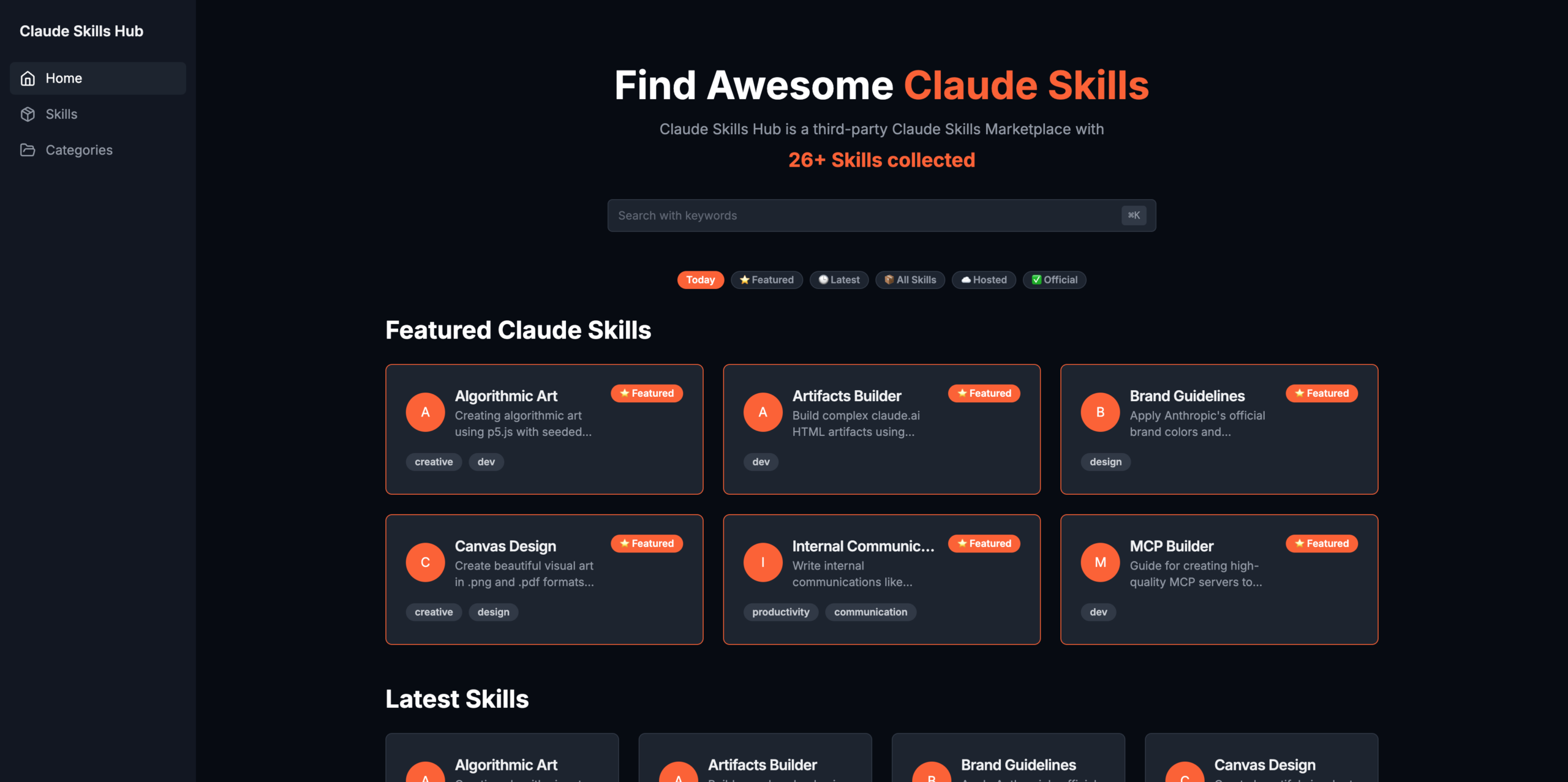This screenshot has height=782, width=1568.
Task: Click the MCP Builder avatar icon
Action: (1100, 562)
